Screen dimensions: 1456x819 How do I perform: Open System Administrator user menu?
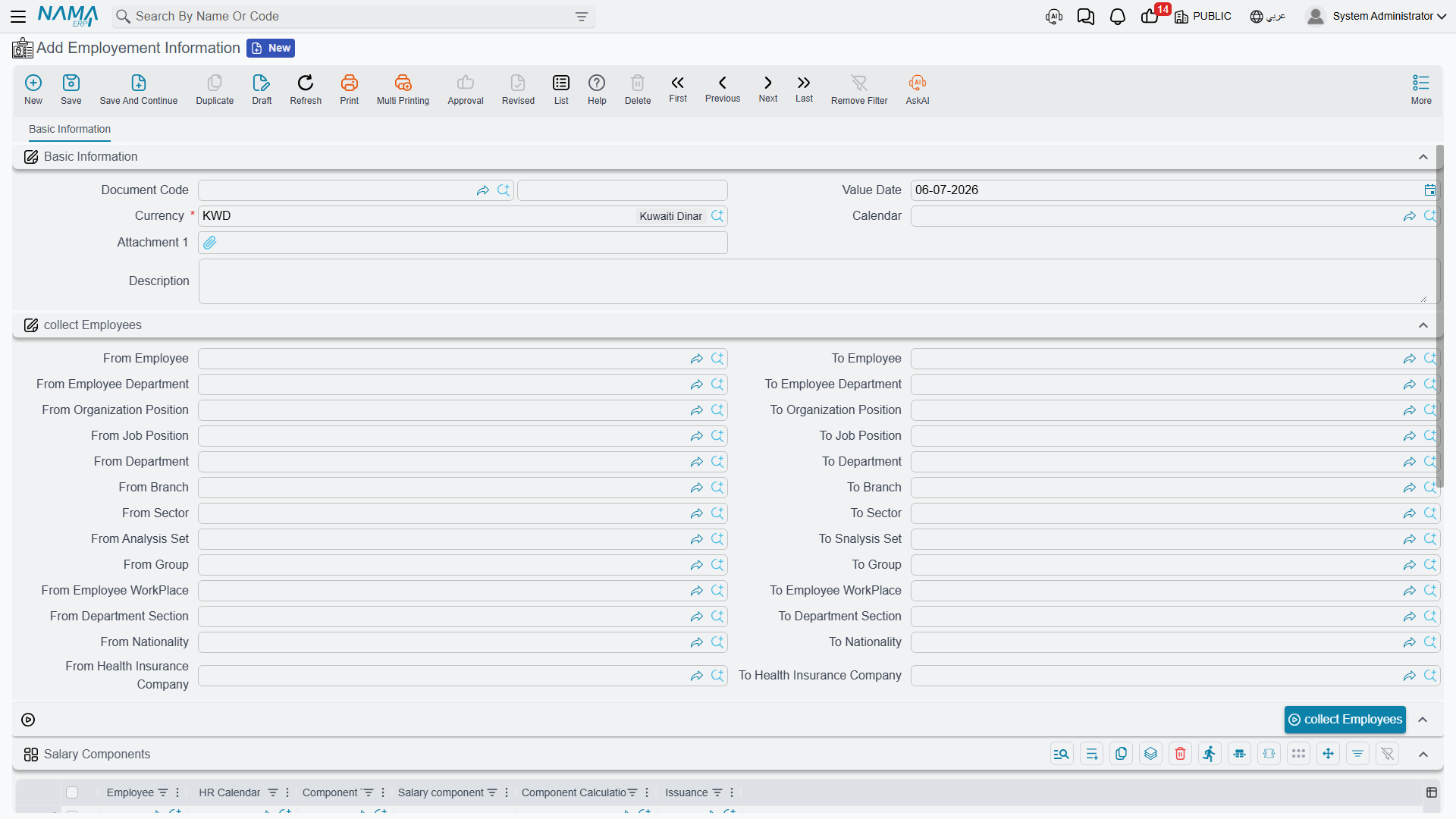(x=1376, y=16)
